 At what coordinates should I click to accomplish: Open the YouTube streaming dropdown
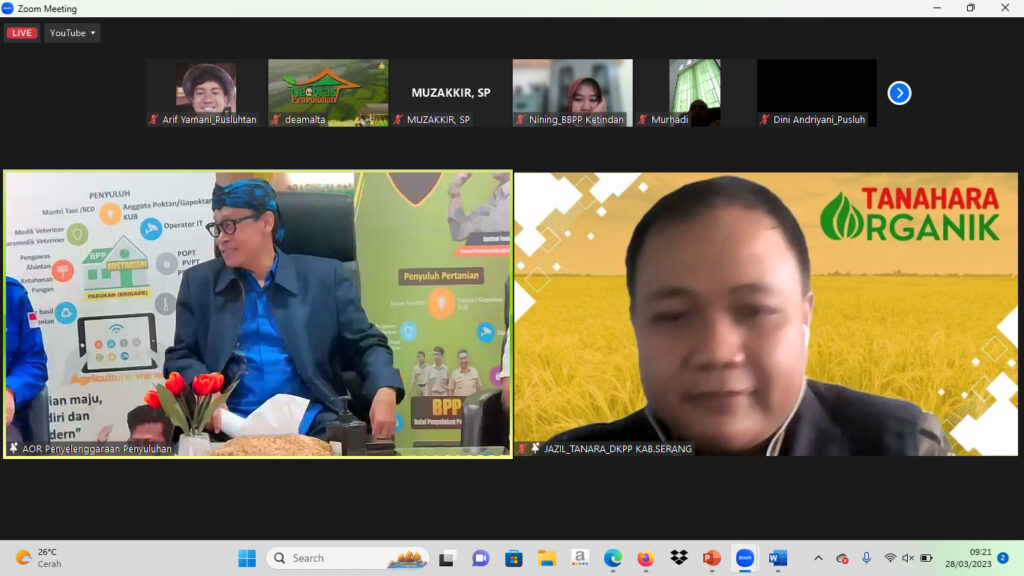[72, 33]
